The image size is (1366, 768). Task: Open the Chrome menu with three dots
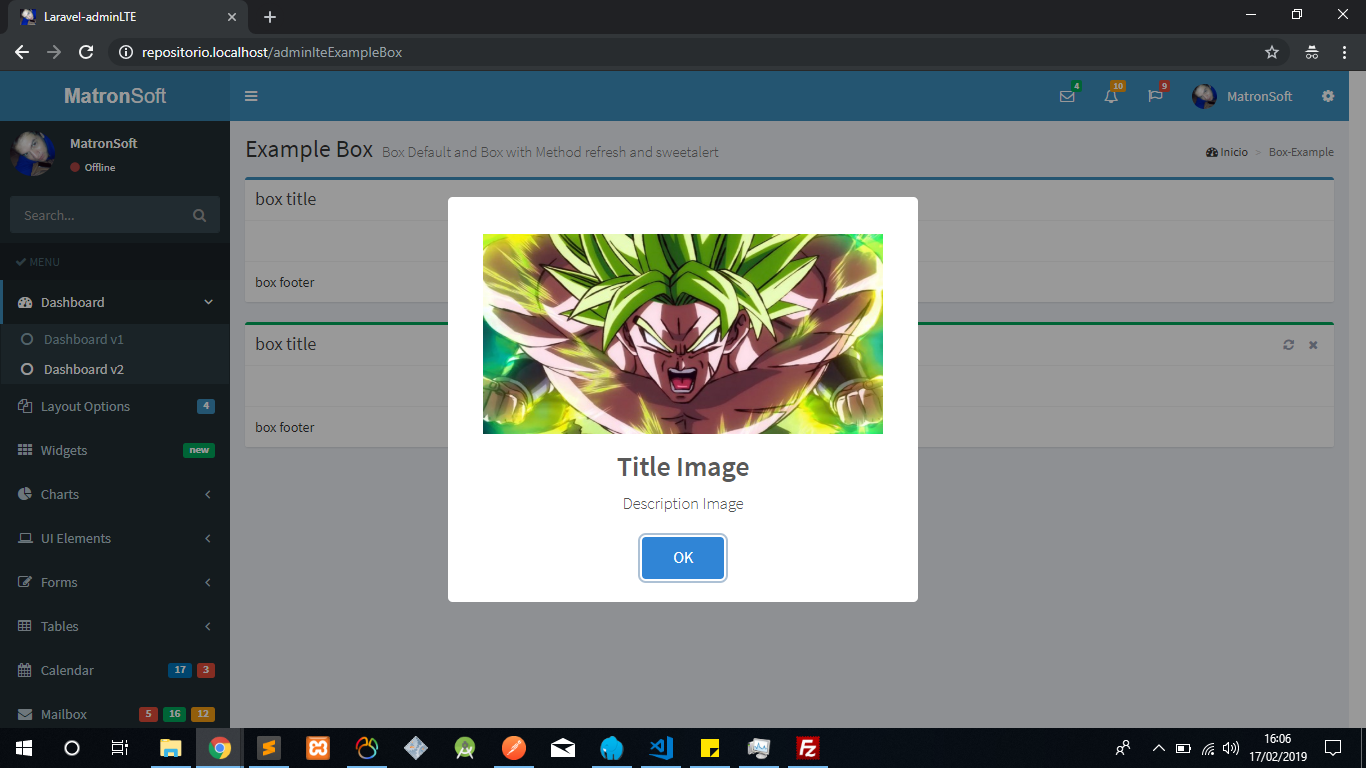click(1344, 52)
